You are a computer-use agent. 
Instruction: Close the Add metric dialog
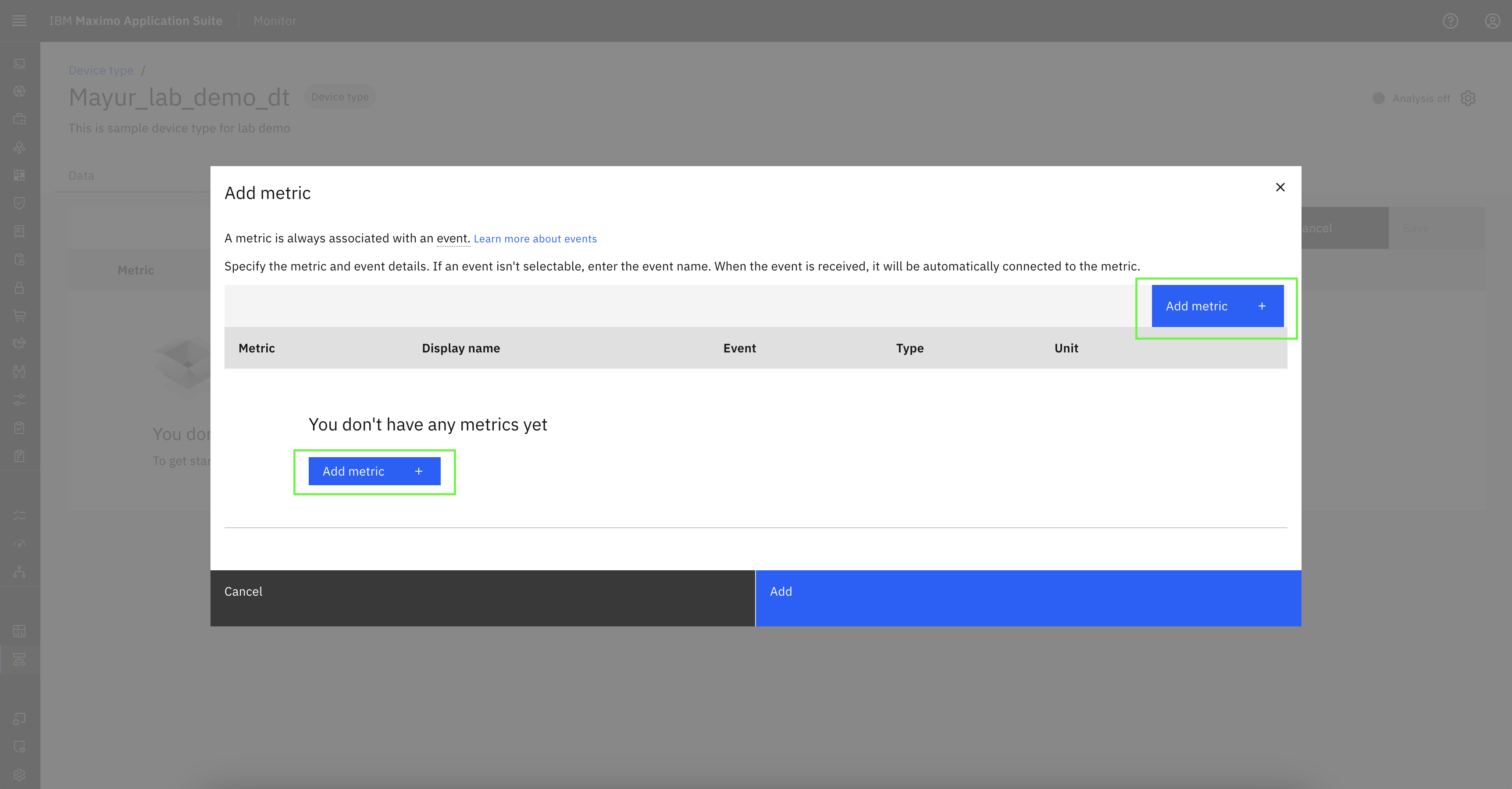click(1280, 187)
